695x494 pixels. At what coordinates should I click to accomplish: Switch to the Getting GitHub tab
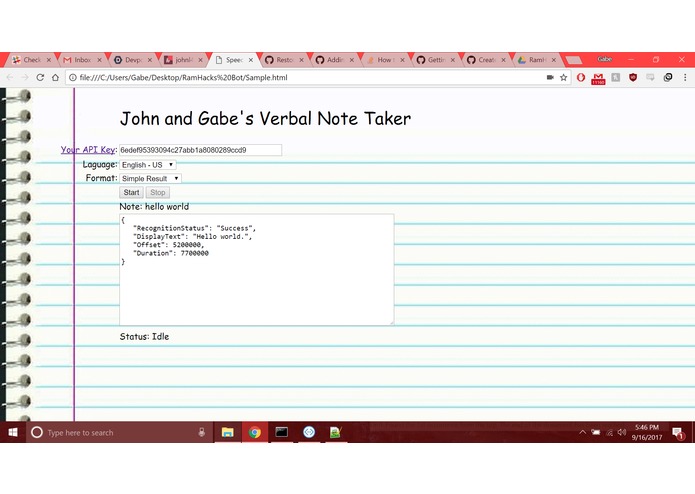436,60
